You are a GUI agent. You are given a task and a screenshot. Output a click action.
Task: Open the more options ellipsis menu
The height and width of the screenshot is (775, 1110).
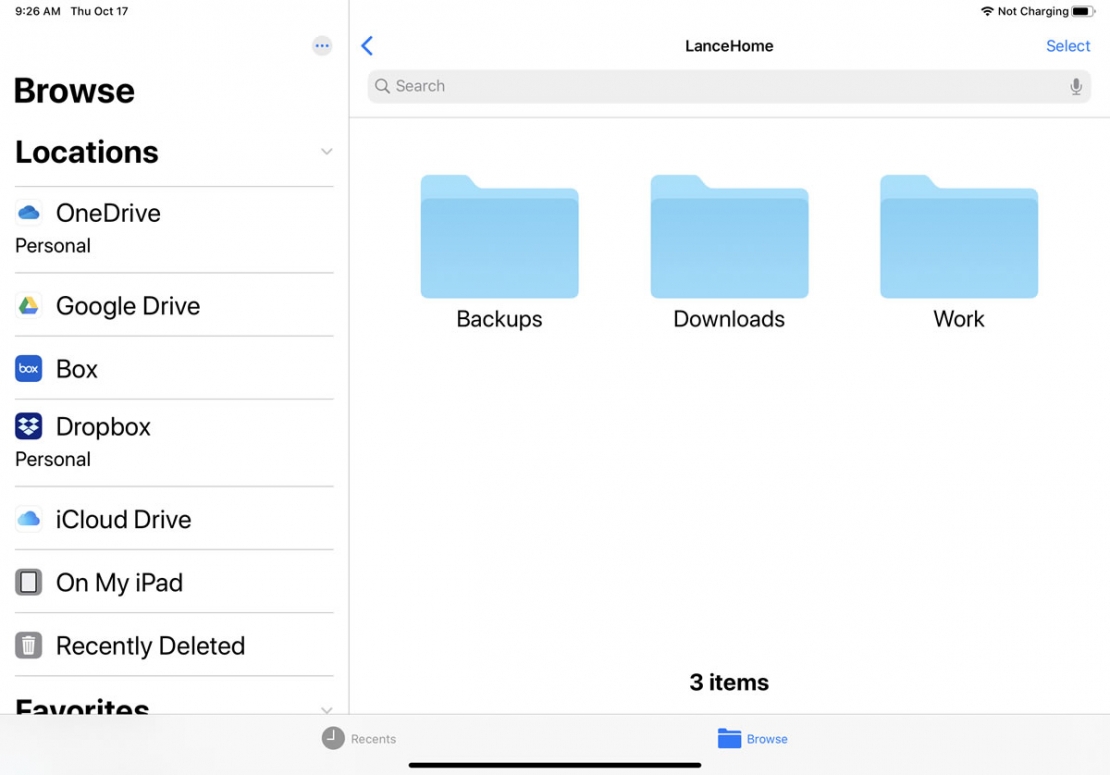click(x=321, y=45)
